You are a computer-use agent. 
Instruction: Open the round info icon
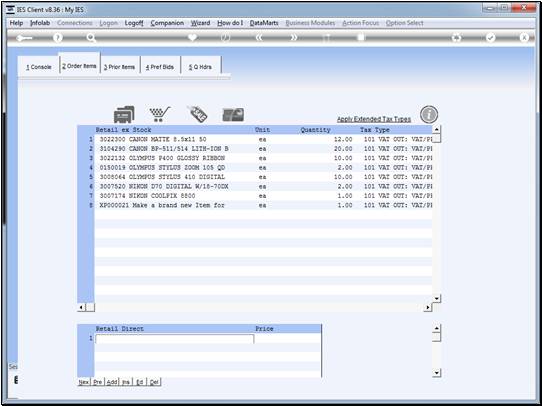click(429, 115)
